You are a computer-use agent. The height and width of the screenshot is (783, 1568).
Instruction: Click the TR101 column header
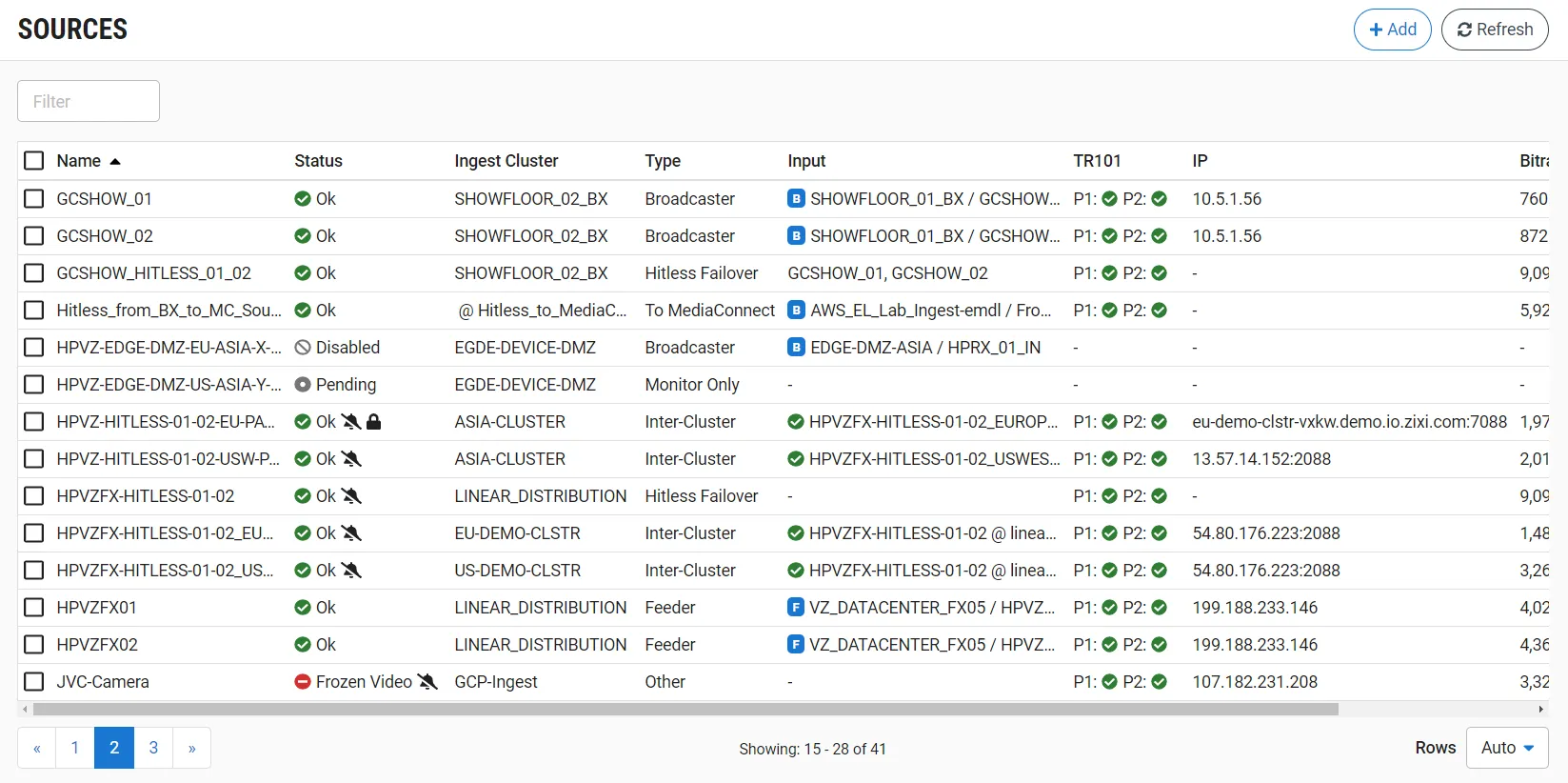[1097, 161]
